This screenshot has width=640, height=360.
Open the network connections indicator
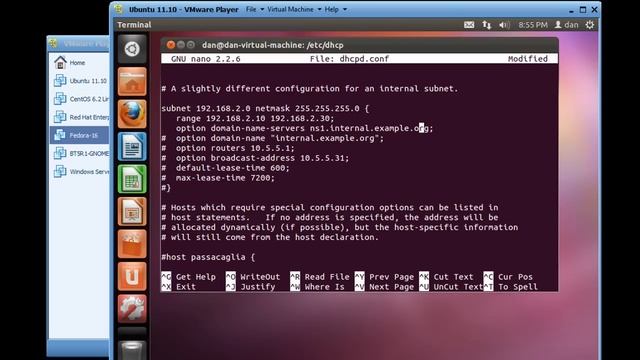pyautogui.click(x=487, y=25)
